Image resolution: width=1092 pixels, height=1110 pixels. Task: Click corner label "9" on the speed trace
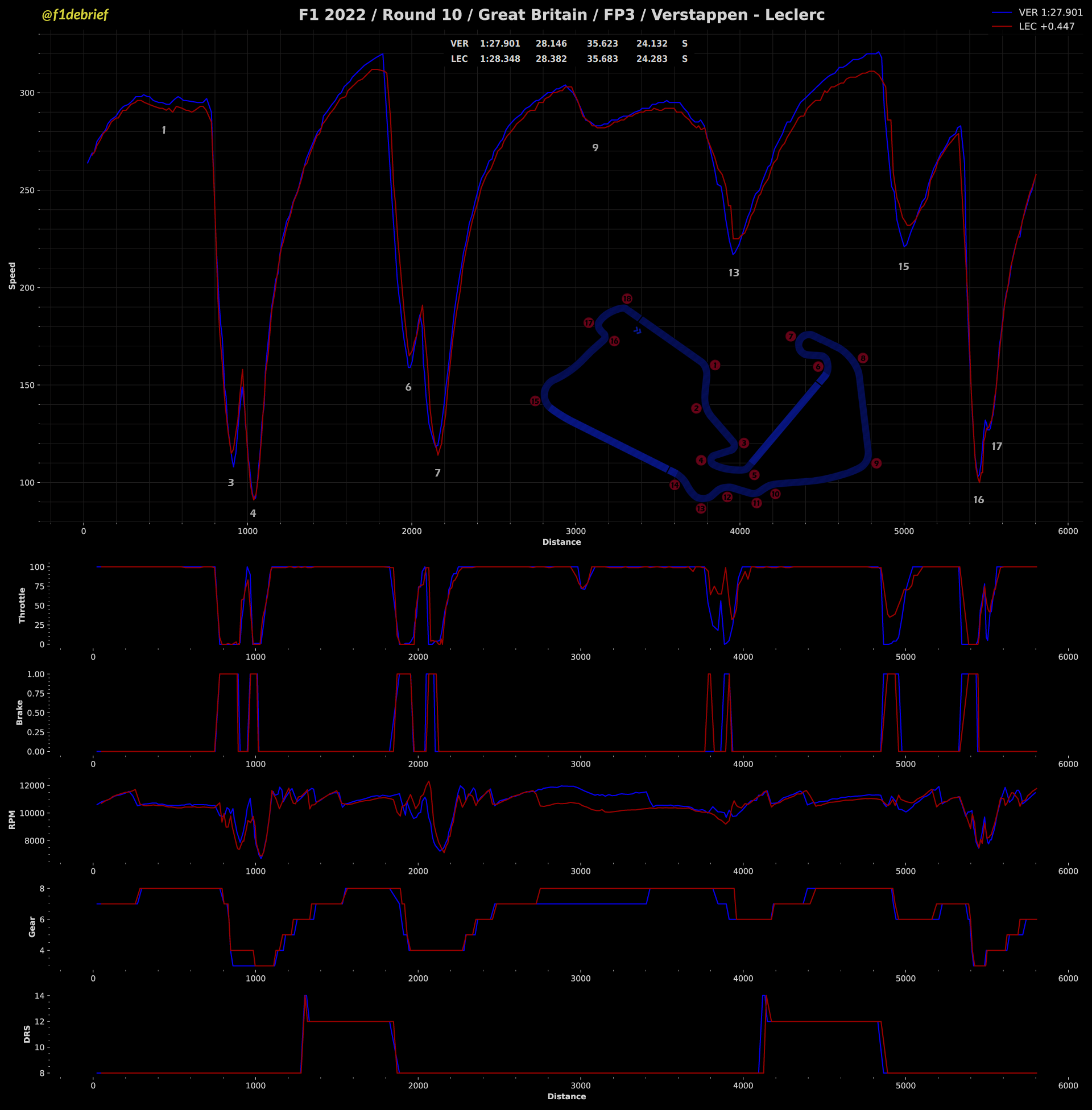pyautogui.click(x=595, y=148)
